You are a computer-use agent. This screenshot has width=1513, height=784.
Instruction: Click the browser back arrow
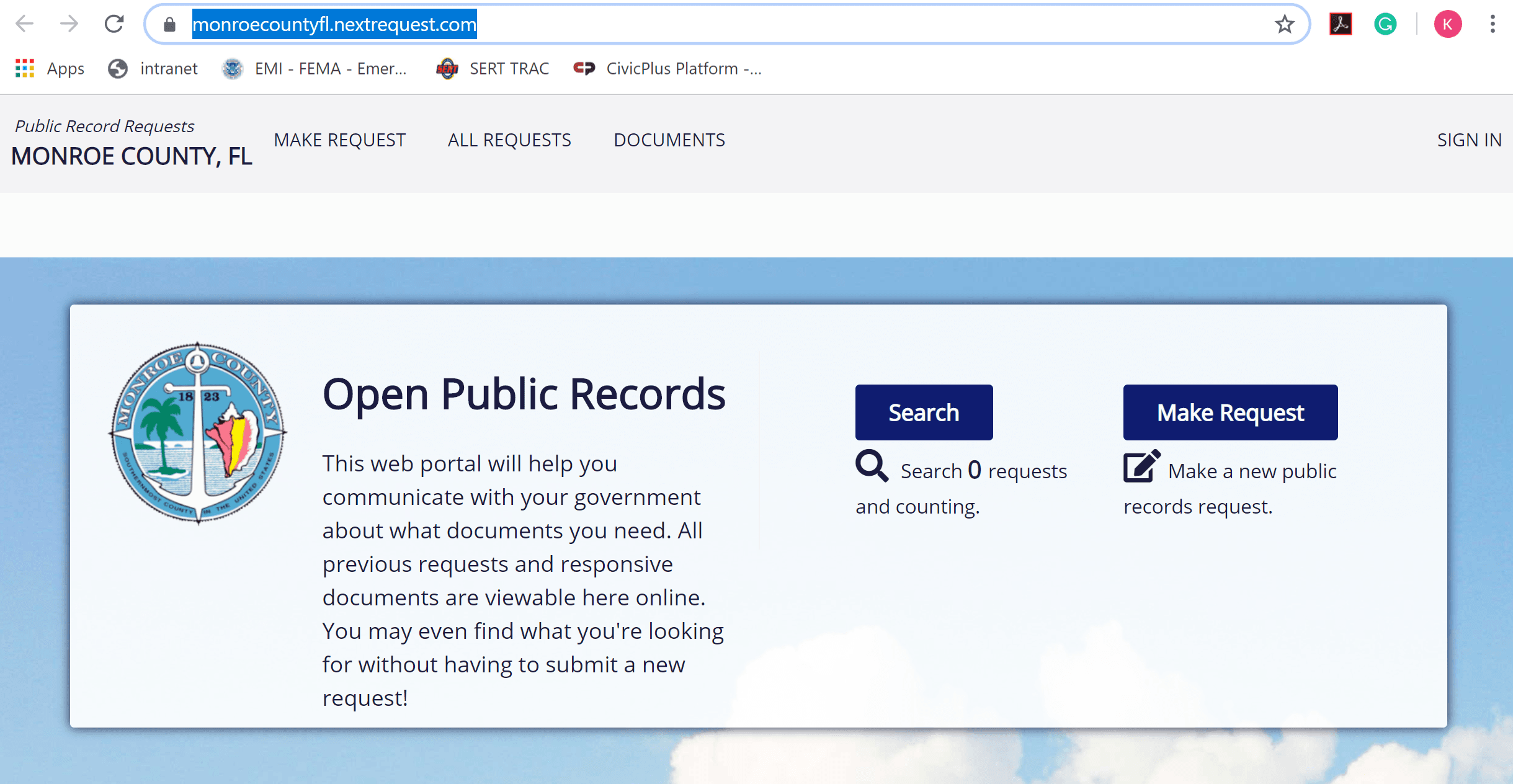(x=24, y=24)
